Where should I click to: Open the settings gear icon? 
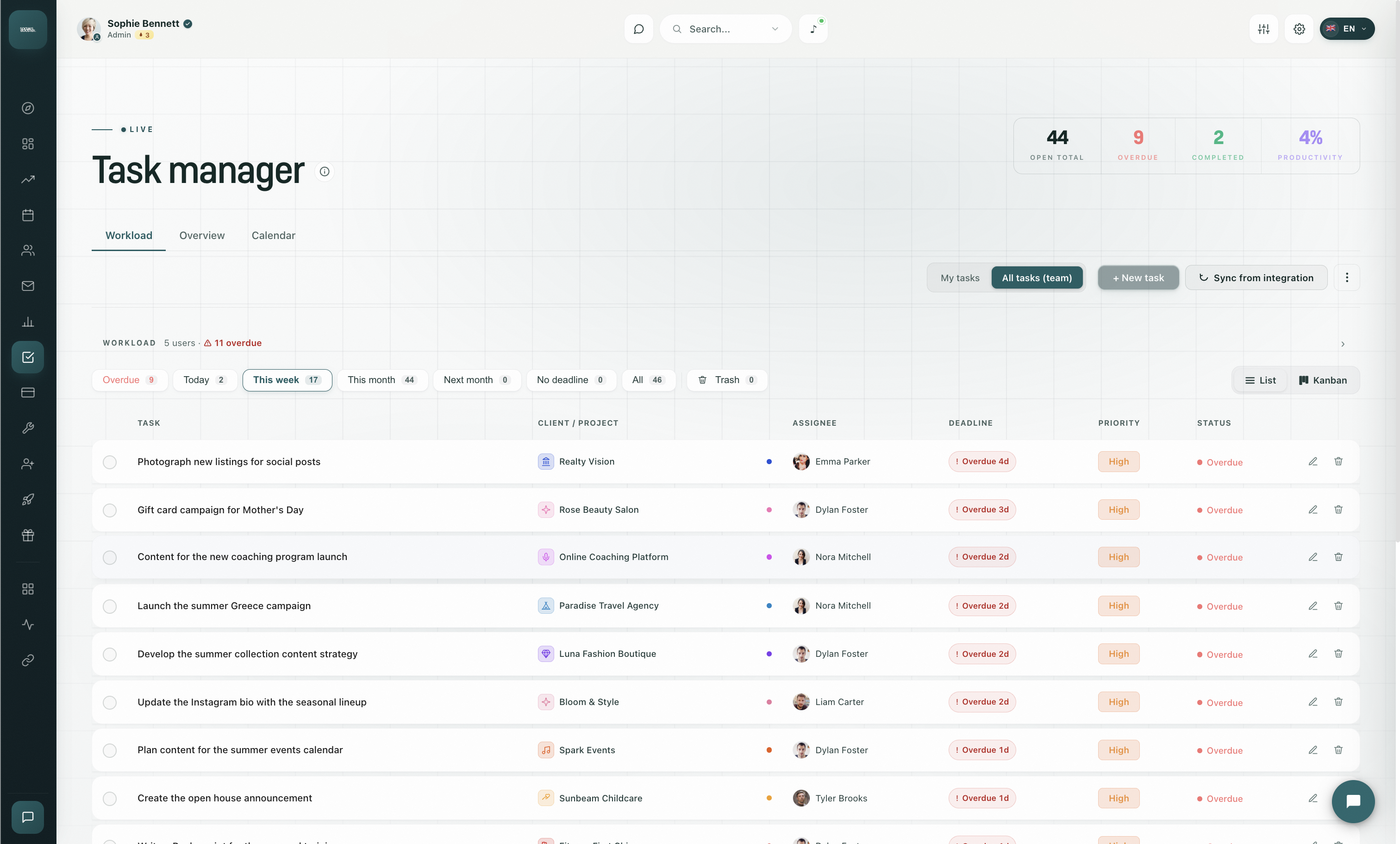tap(1299, 29)
